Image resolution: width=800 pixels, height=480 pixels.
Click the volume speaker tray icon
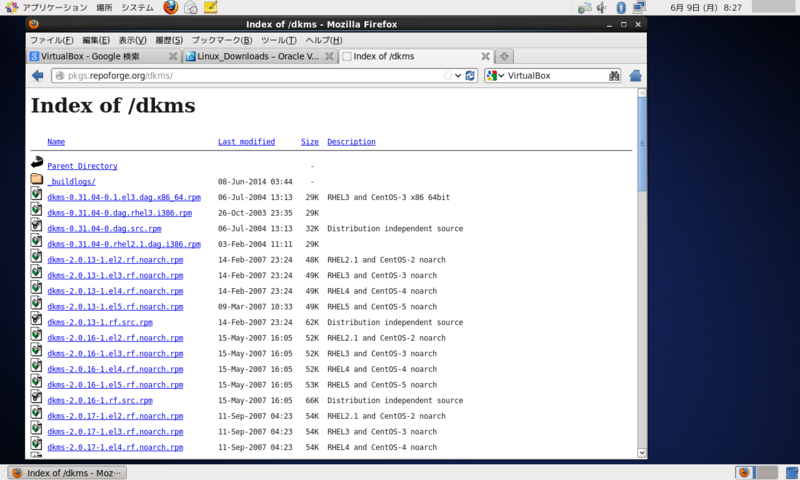pos(602,7)
